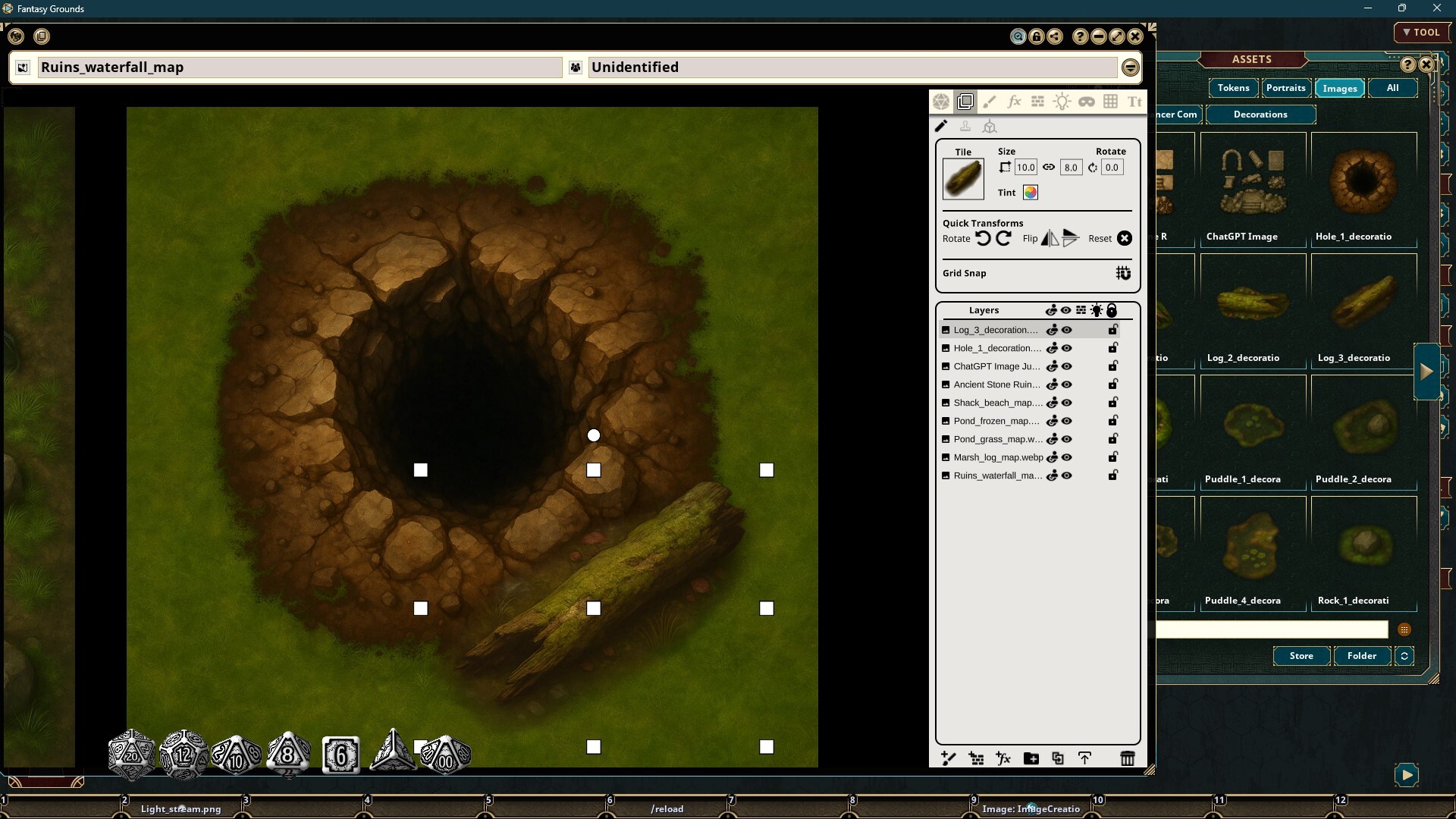Image resolution: width=1456 pixels, height=819 pixels.
Task: Open the Tint color swatch
Action: click(1031, 192)
